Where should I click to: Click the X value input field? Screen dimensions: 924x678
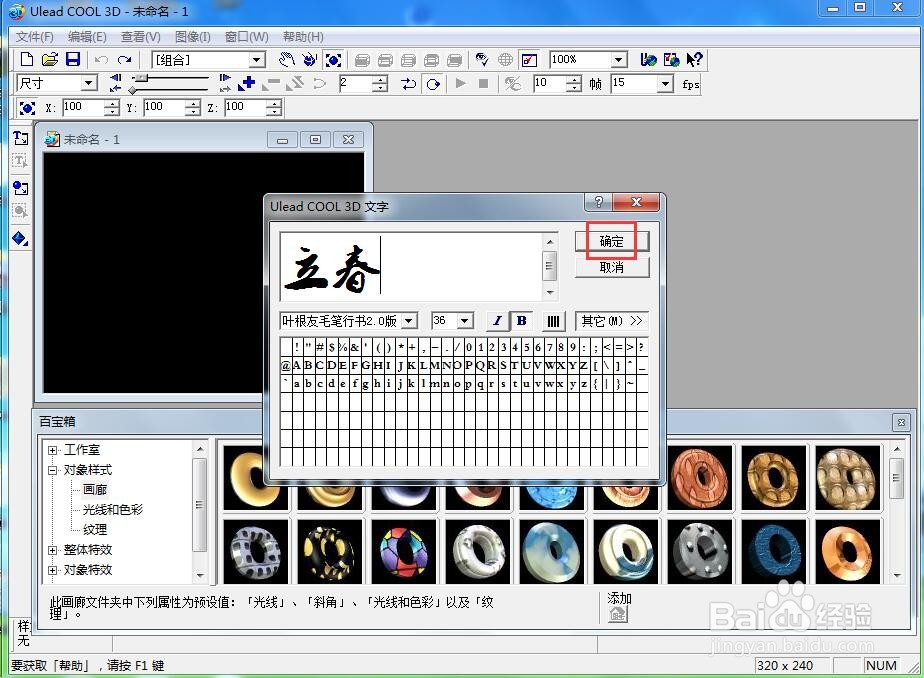[82, 107]
